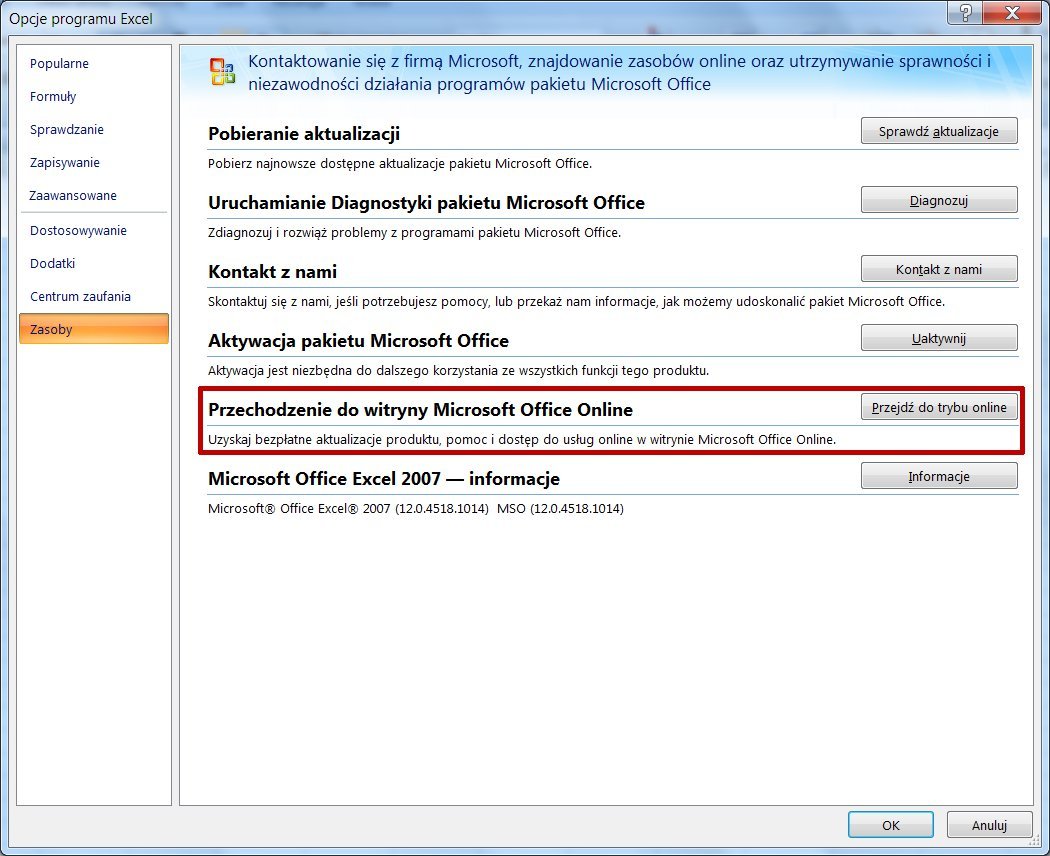The width and height of the screenshot is (1050, 856).
Task: Select the Dodatki category
Action: [93, 263]
